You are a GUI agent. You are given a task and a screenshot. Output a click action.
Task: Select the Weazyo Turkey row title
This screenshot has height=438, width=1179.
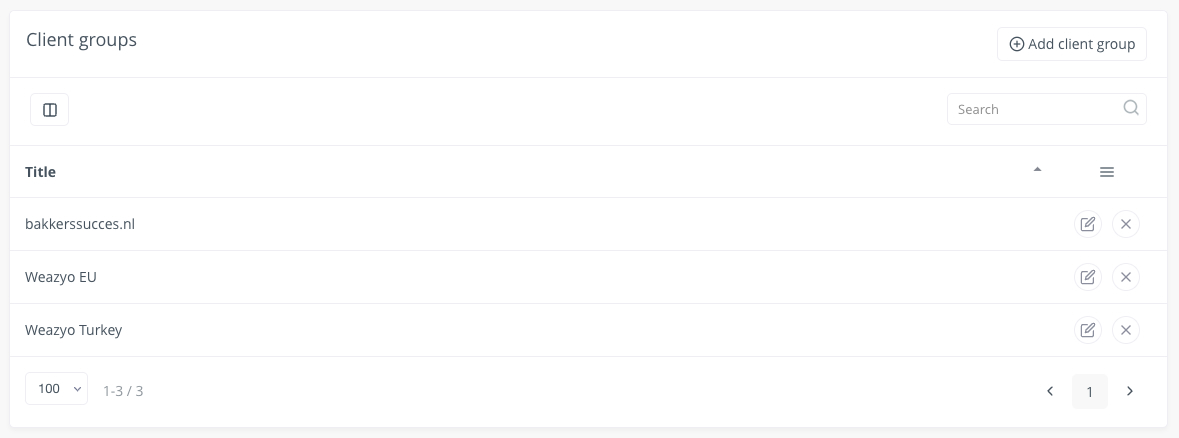(x=74, y=330)
